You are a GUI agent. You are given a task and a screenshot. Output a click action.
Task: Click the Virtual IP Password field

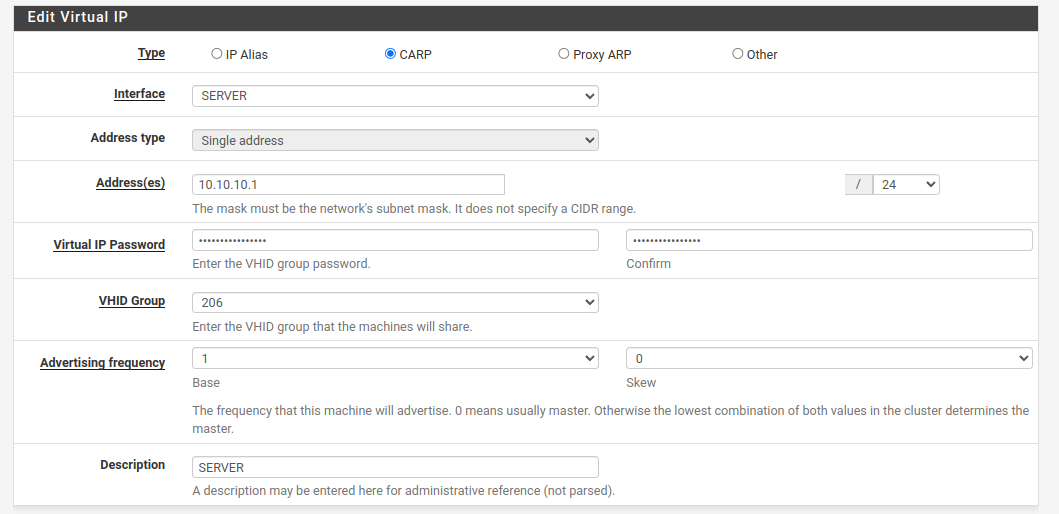click(x=395, y=240)
